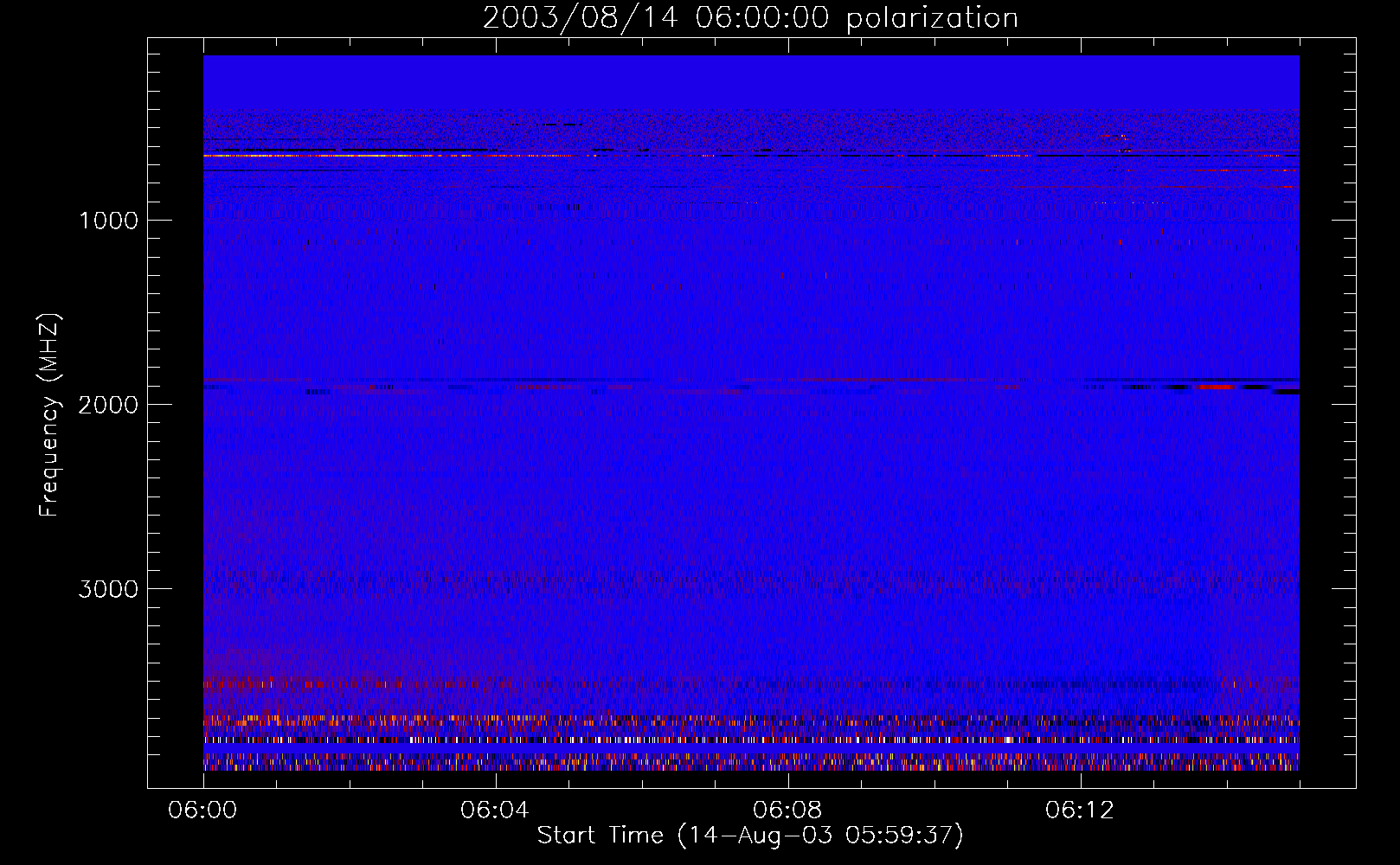Click the 06:00 time tick label
The image size is (1400, 865).
pos(202,811)
